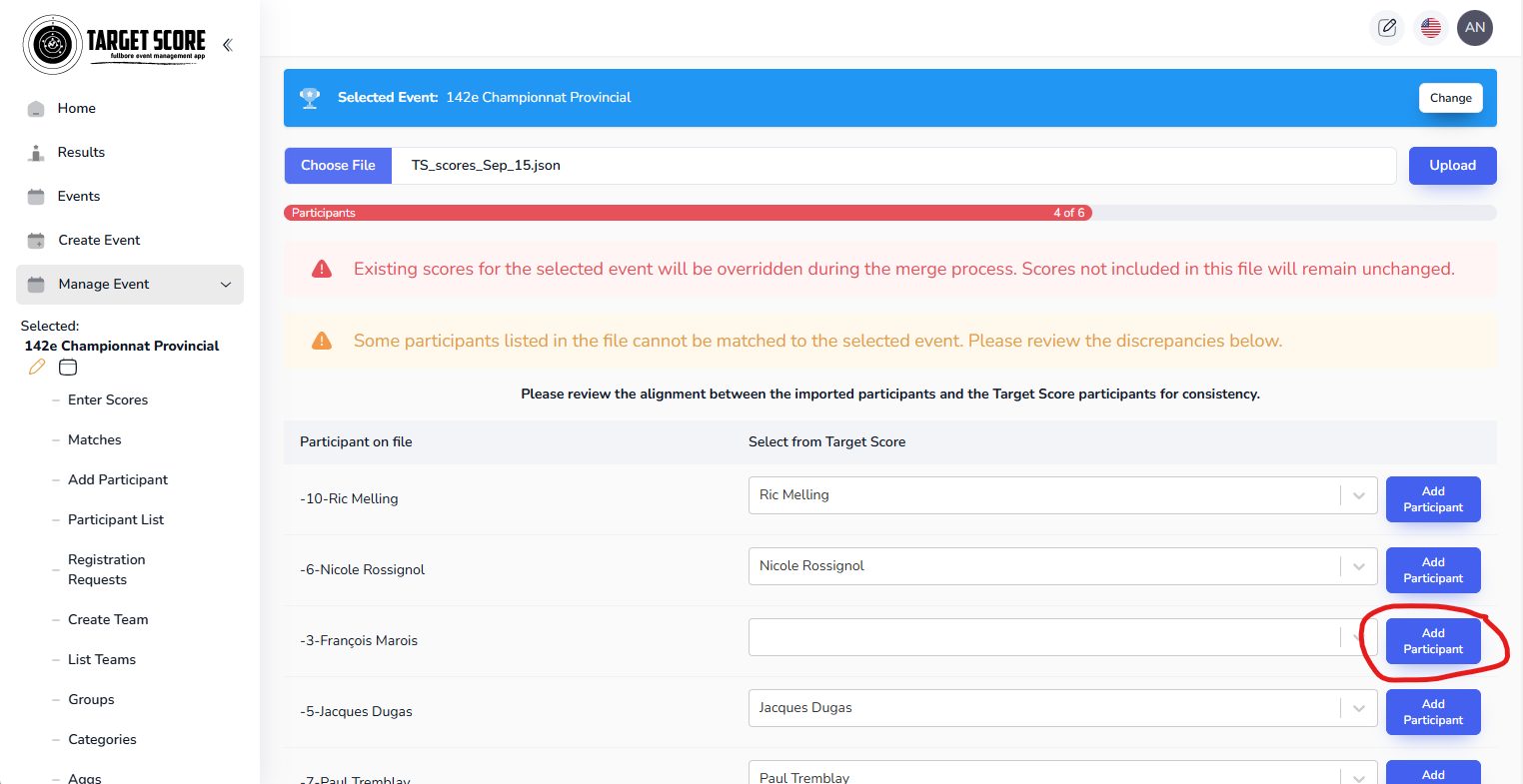Open the Nicole Rossignol dropdown
This screenshot has height=784, width=1523.
pyautogui.click(x=1062, y=566)
